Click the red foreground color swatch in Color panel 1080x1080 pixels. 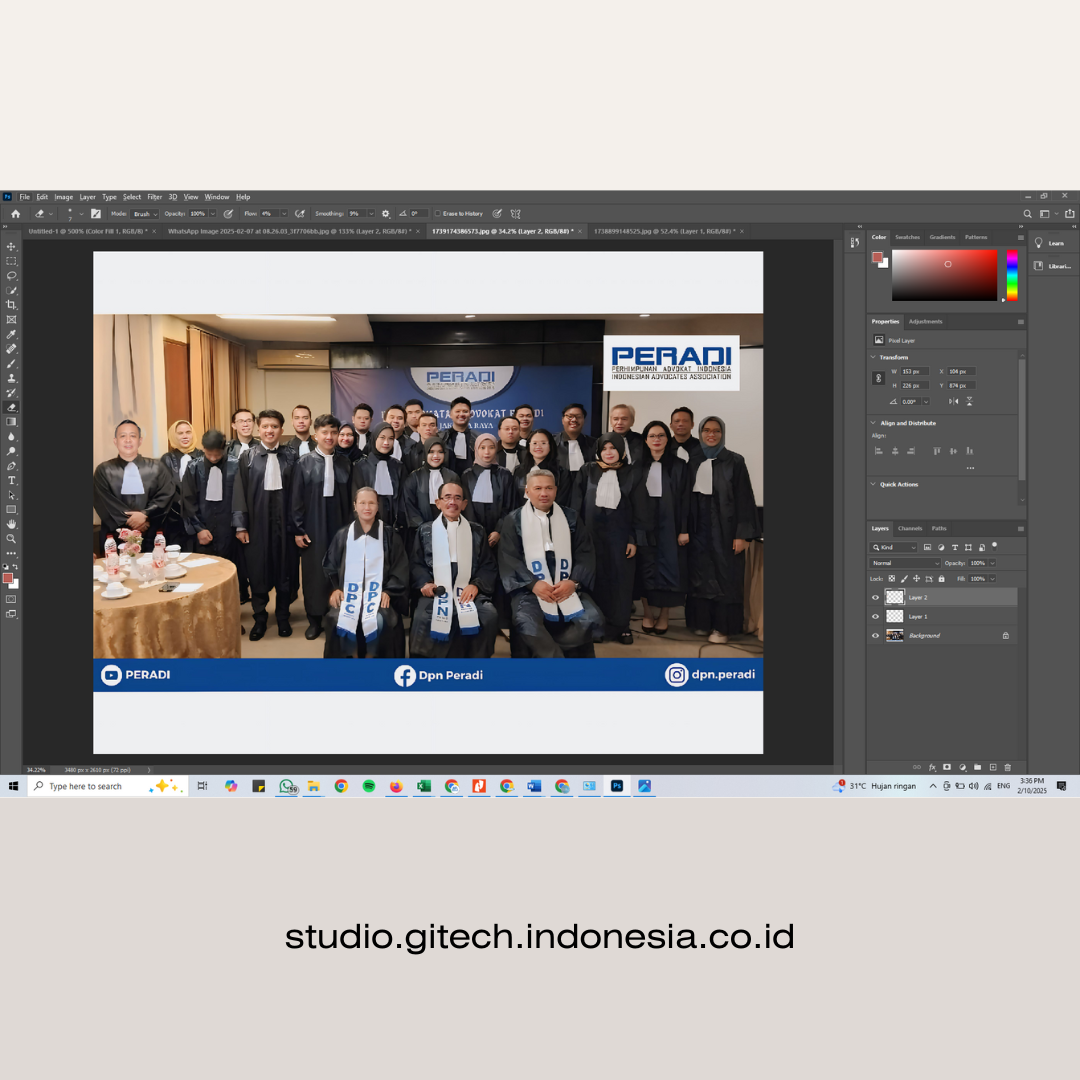coord(877,256)
